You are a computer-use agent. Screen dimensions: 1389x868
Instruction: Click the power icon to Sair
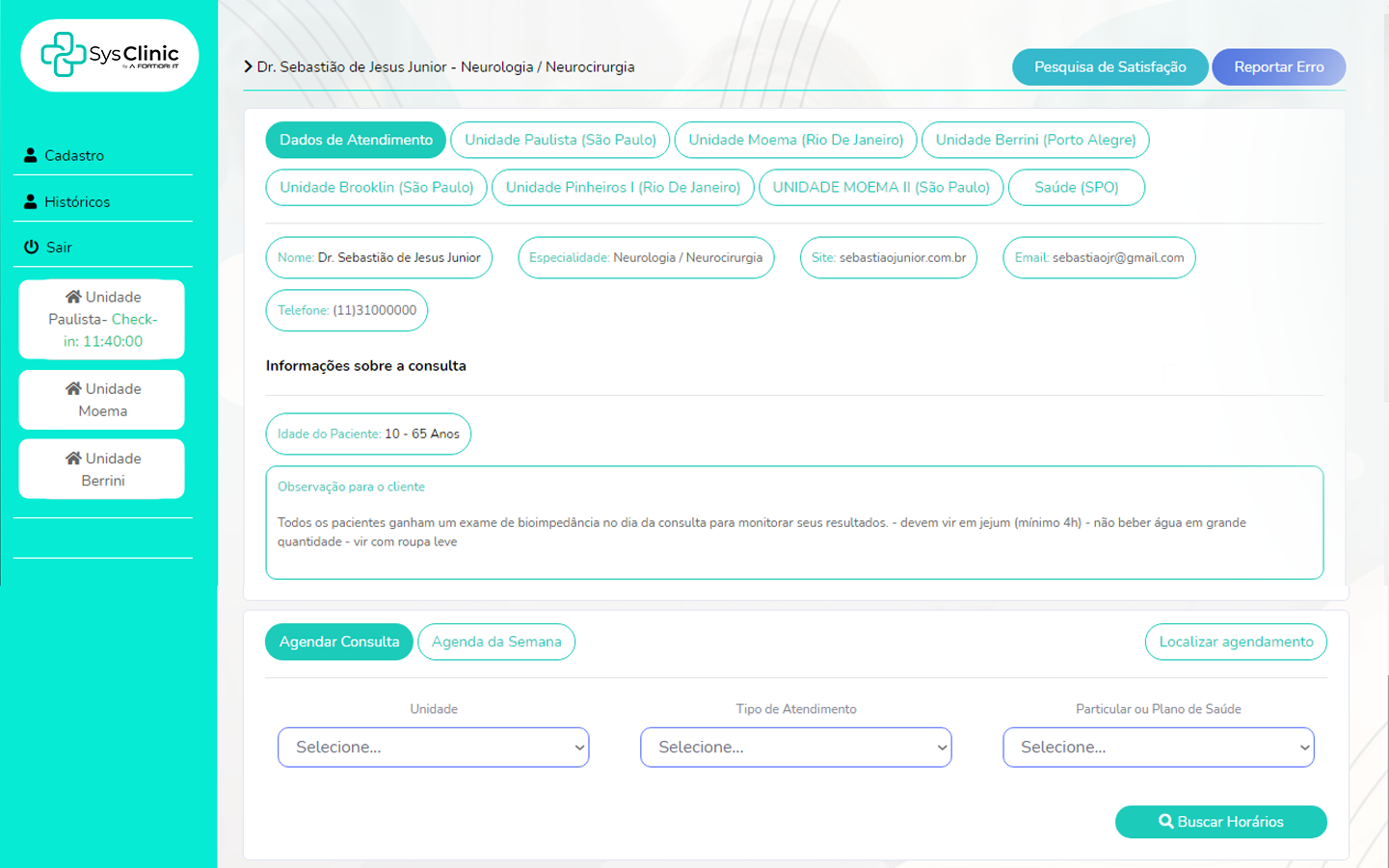coord(32,247)
